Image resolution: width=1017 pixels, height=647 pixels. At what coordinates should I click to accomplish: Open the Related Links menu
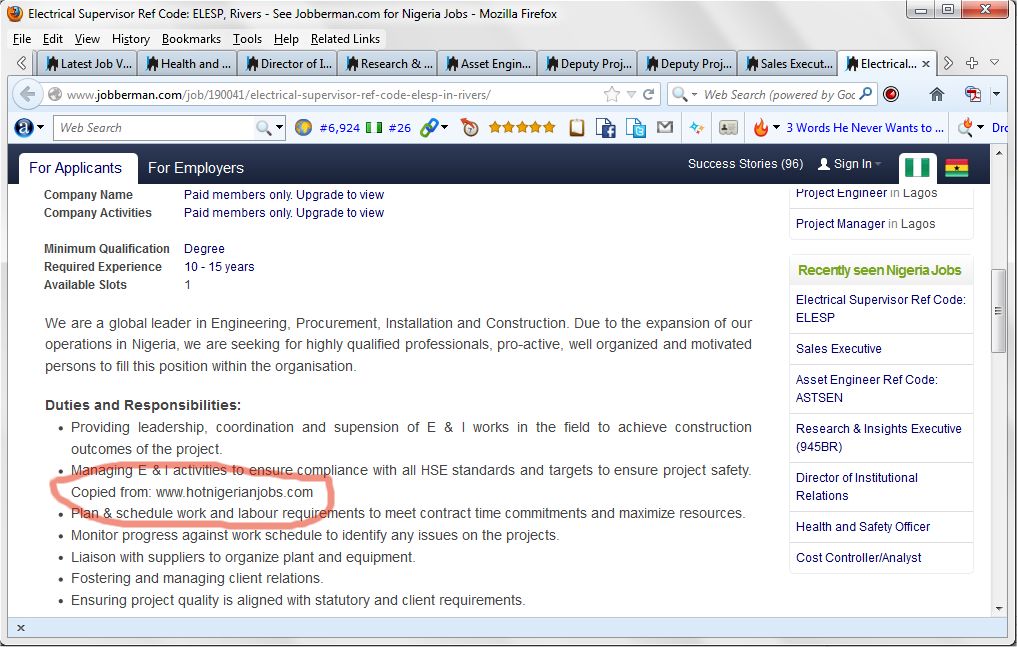tap(345, 39)
